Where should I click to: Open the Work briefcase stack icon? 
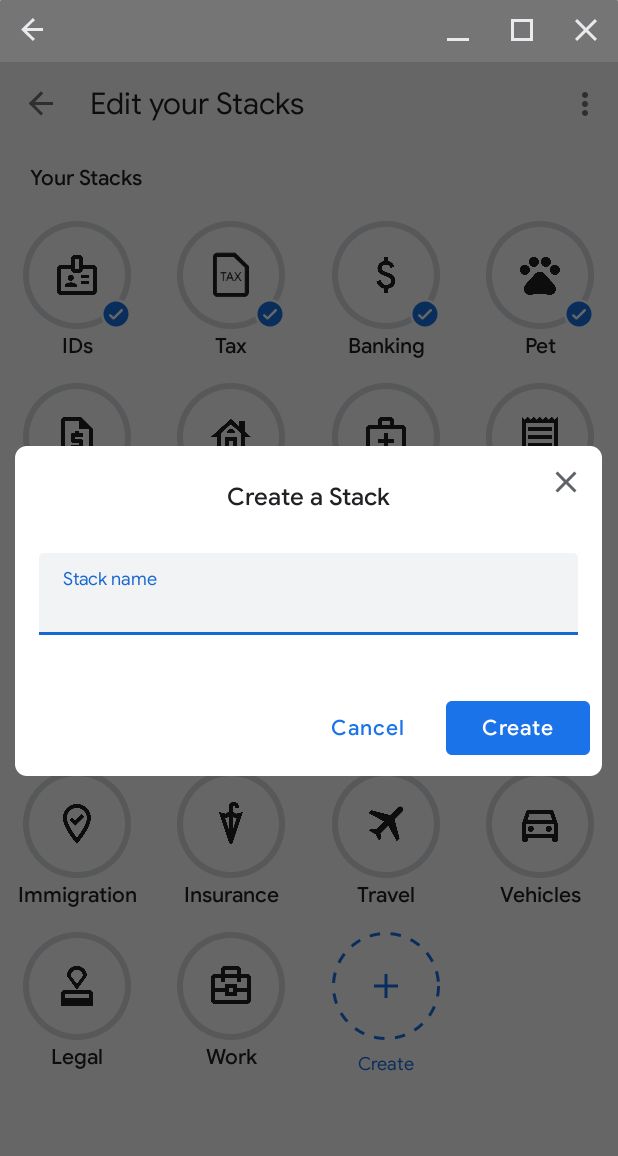click(x=231, y=985)
